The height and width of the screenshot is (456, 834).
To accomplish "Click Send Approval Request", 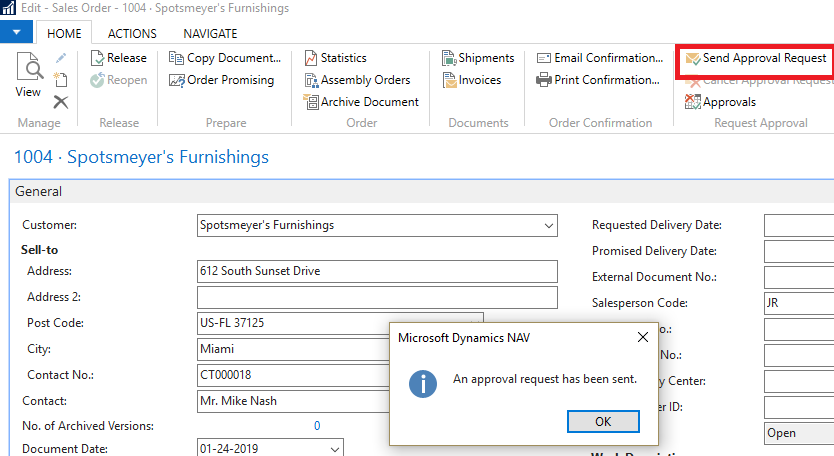I will tap(756, 58).
